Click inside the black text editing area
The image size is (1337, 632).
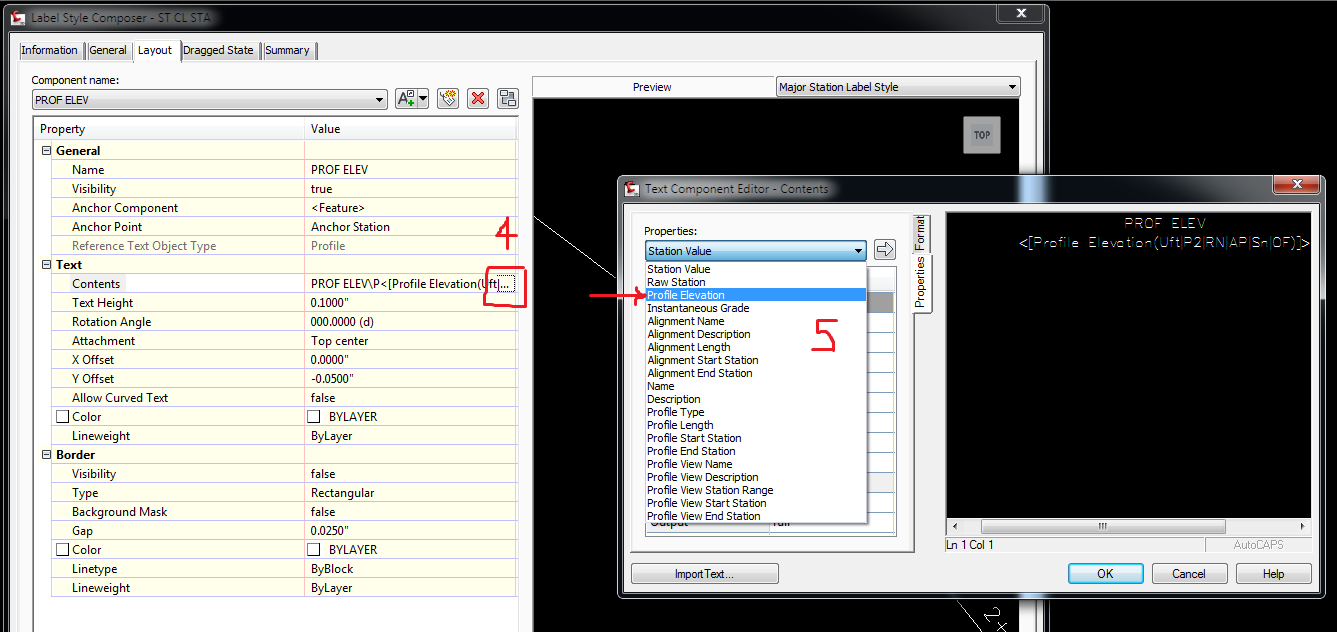[1128, 365]
